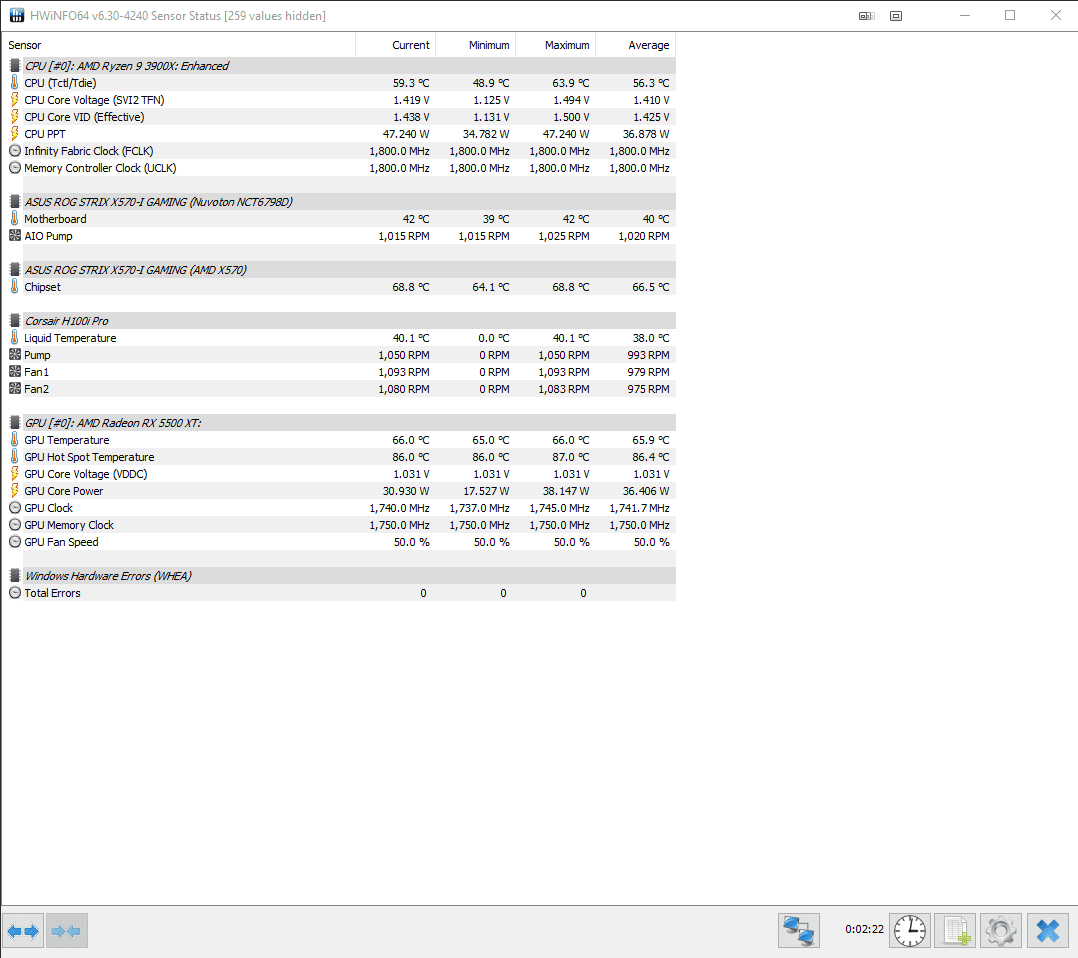Screen dimensions: 1078x958
Task: Click the CPU Core Voltage lightning icon
Action: [14, 100]
